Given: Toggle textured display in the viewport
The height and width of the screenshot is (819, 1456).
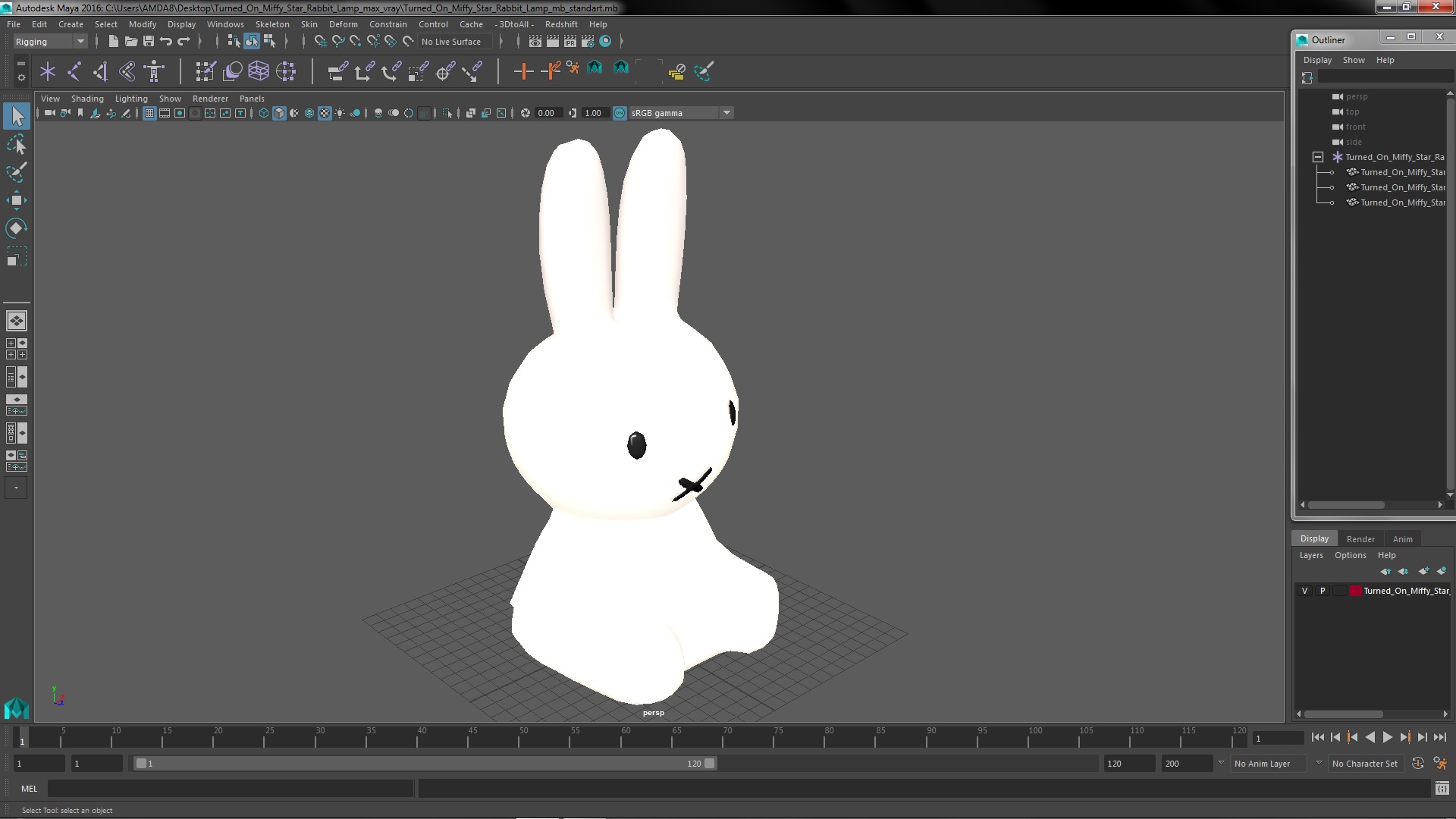Looking at the screenshot, I should [325, 113].
